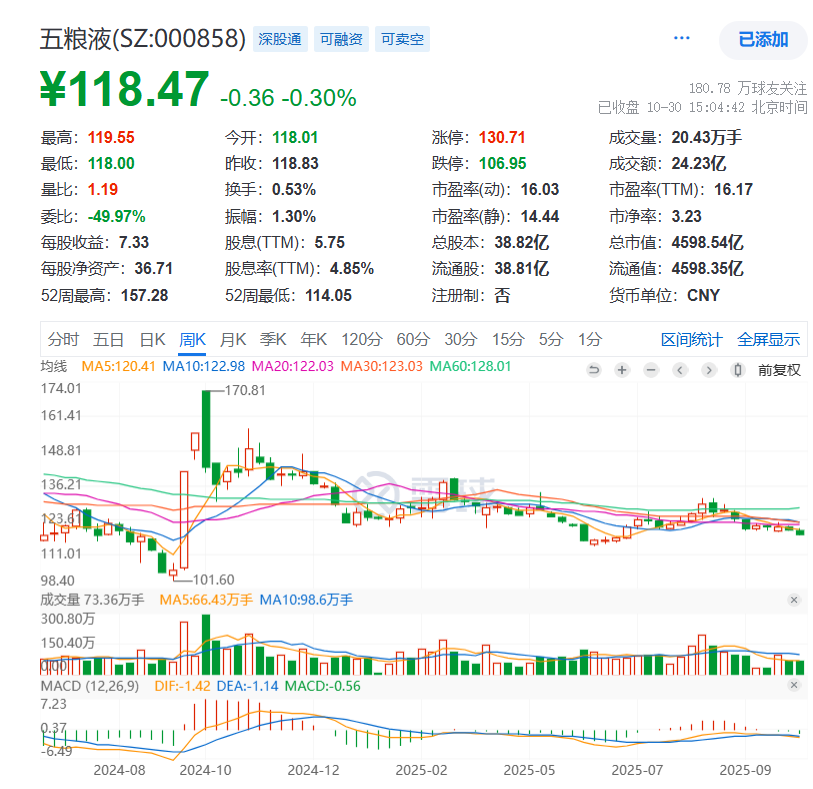Viewport: 813px width, 789px height.
Task: Zoom out the K-line chart
Action: tap(651, 370)
